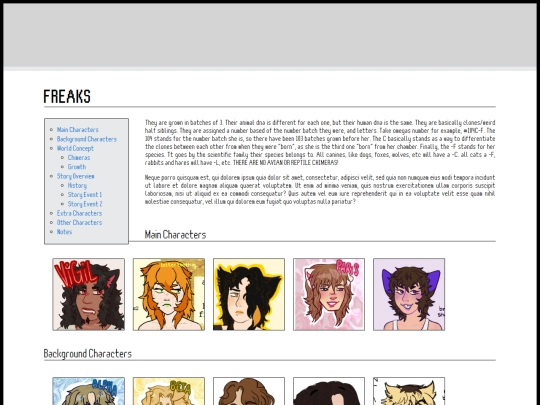Click the Story Overview link

75,176
